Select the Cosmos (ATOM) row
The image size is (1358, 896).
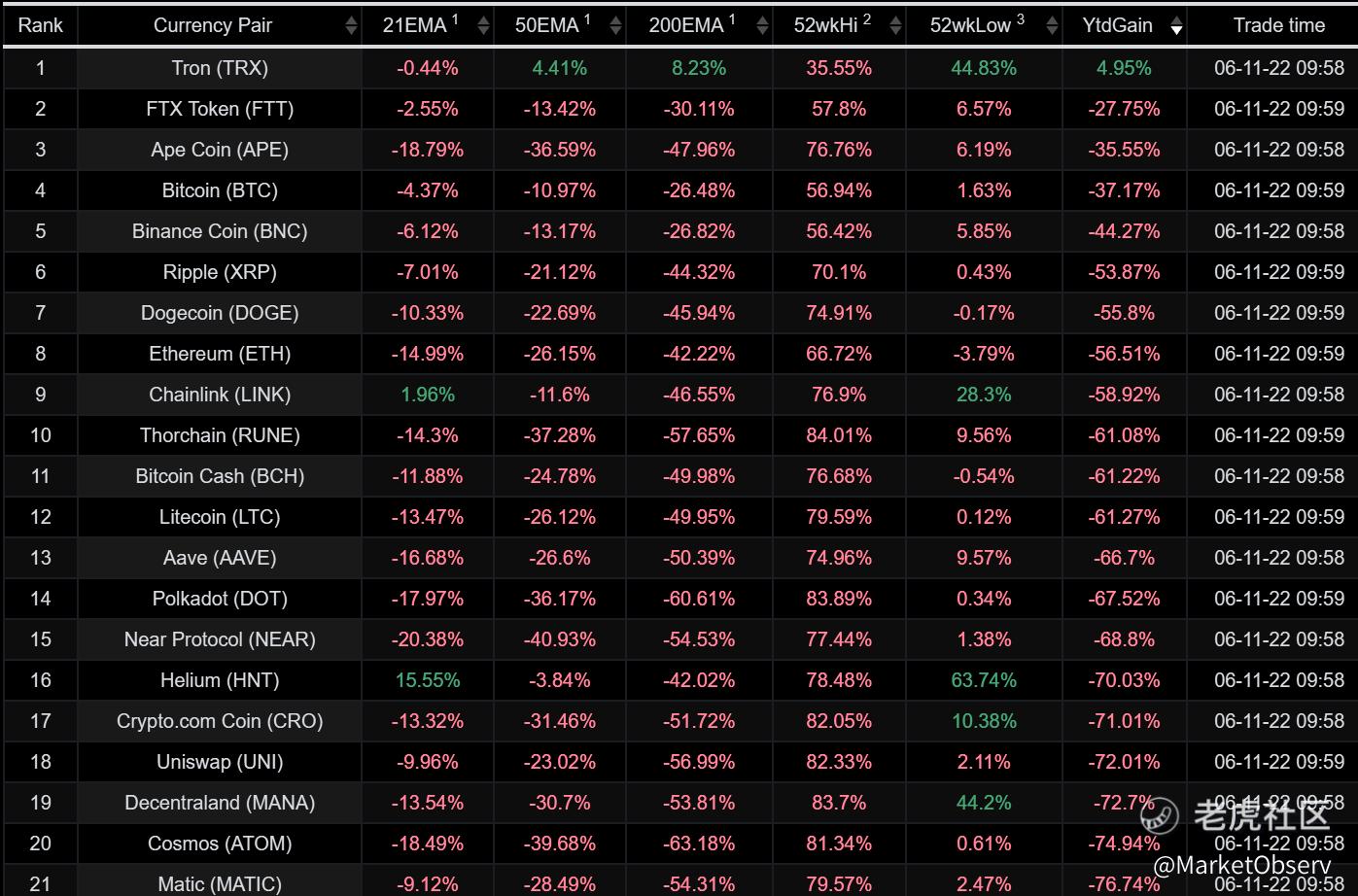pos(679,844)
